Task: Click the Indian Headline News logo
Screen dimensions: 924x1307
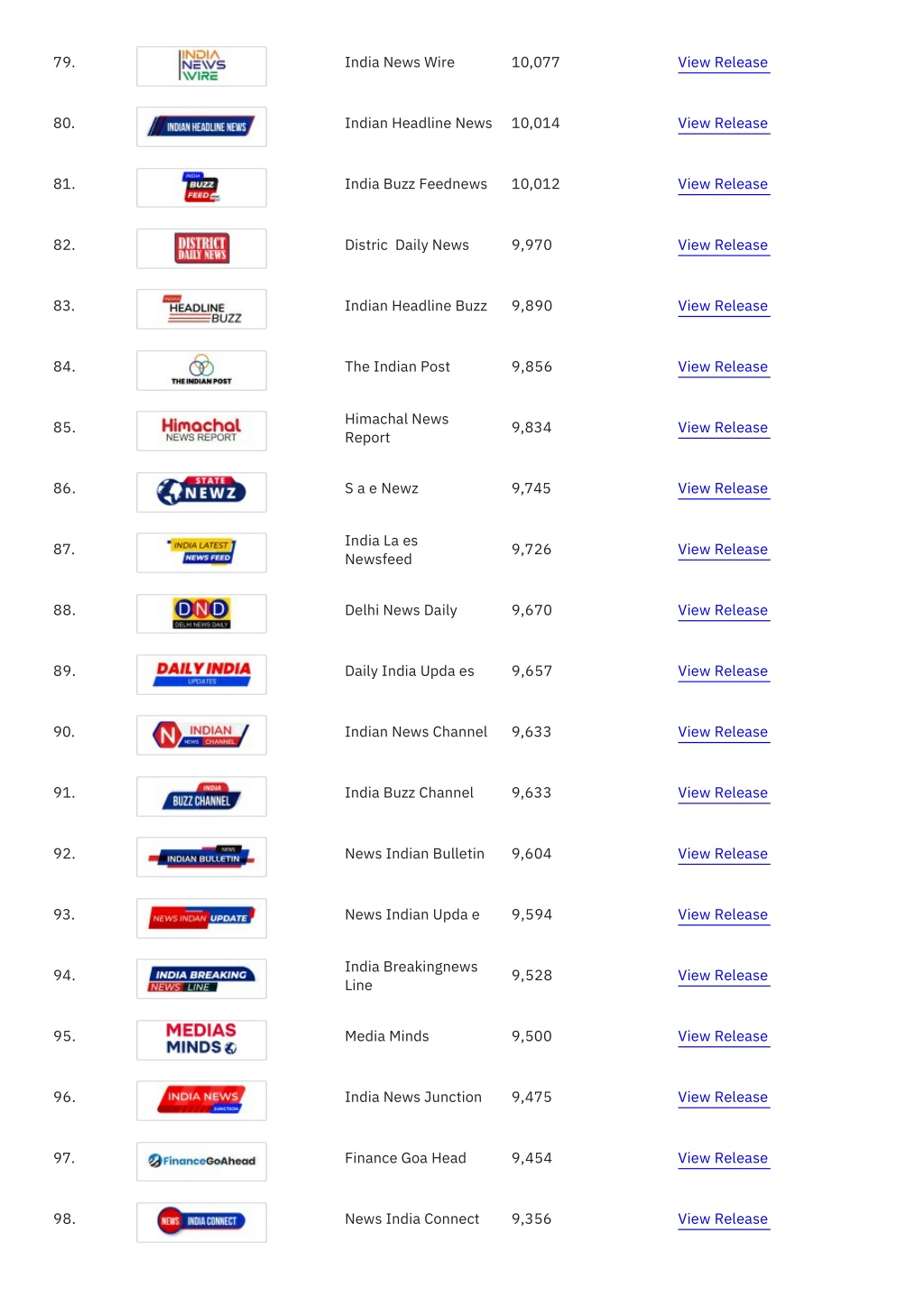Action: (x=201, y=127)
